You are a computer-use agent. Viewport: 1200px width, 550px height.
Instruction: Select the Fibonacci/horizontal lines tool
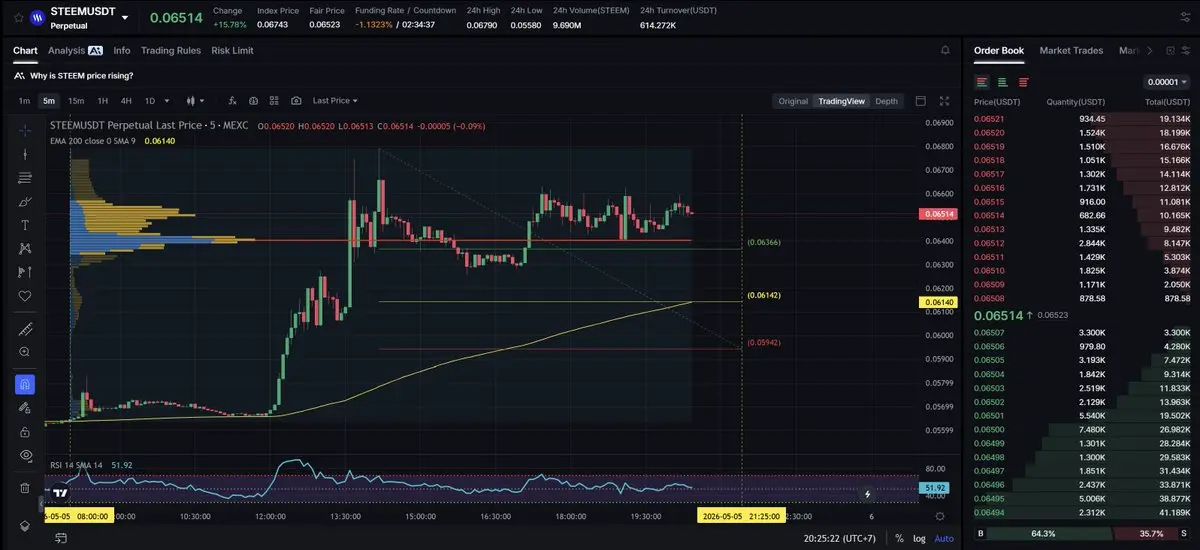(25, 178)
